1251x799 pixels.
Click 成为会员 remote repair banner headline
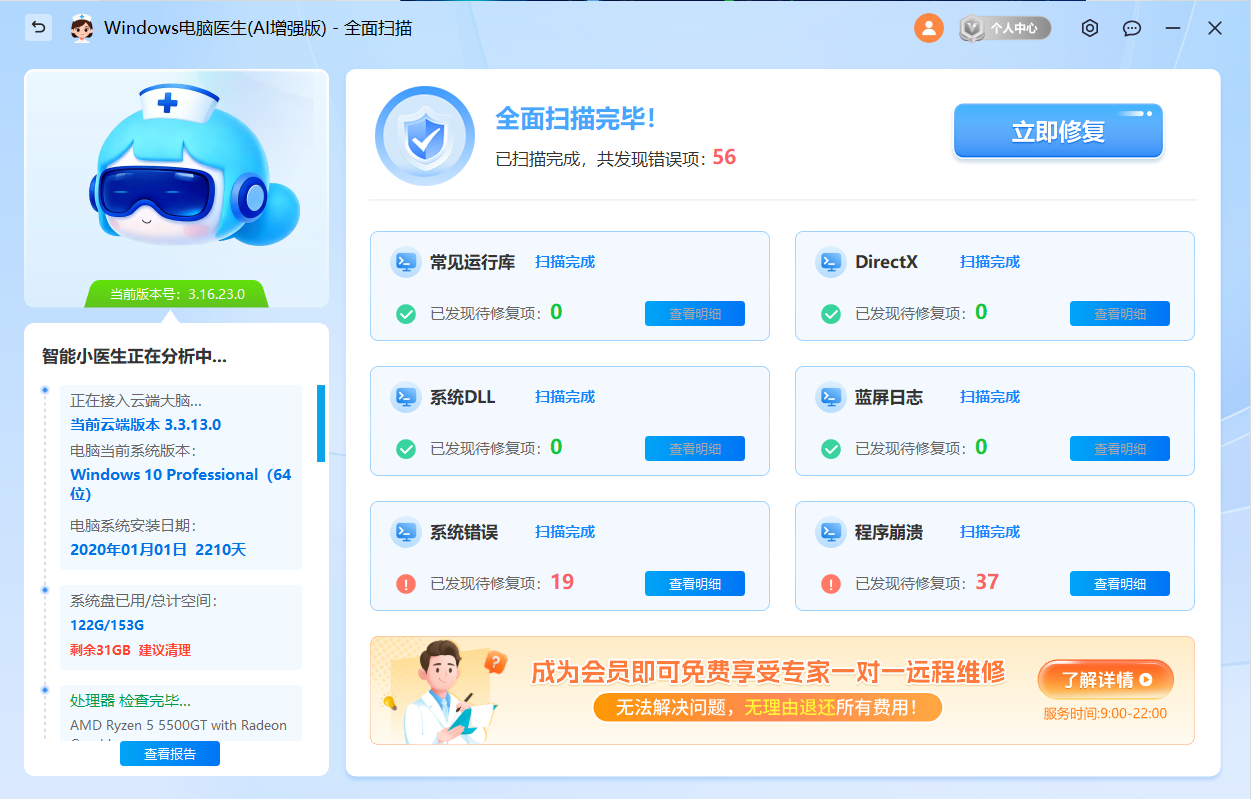(x=768, y=672)
